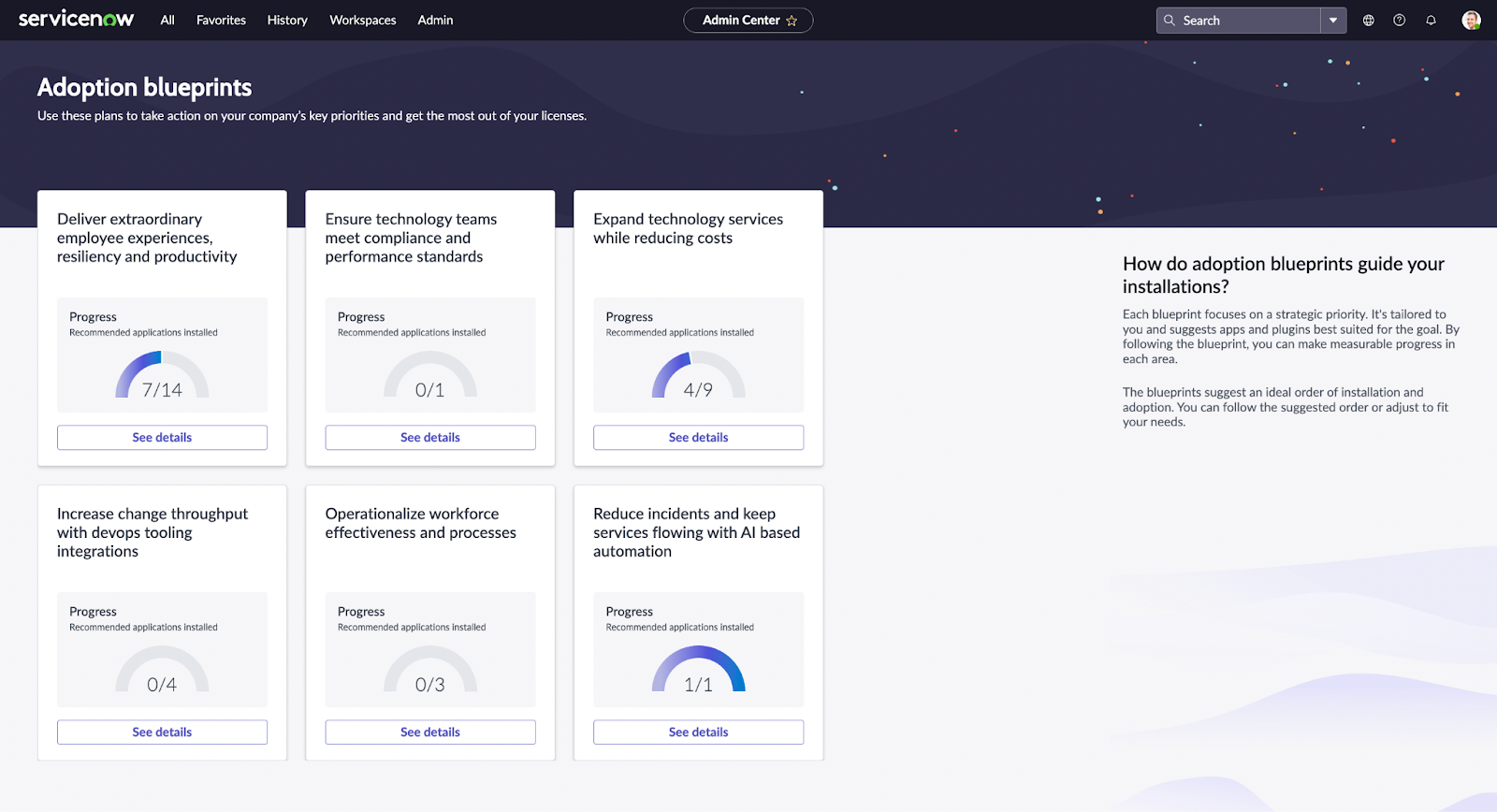Open the notifications bell
The width and height of the screenshot is (1497, 812).
click(x=1431, y=21)
